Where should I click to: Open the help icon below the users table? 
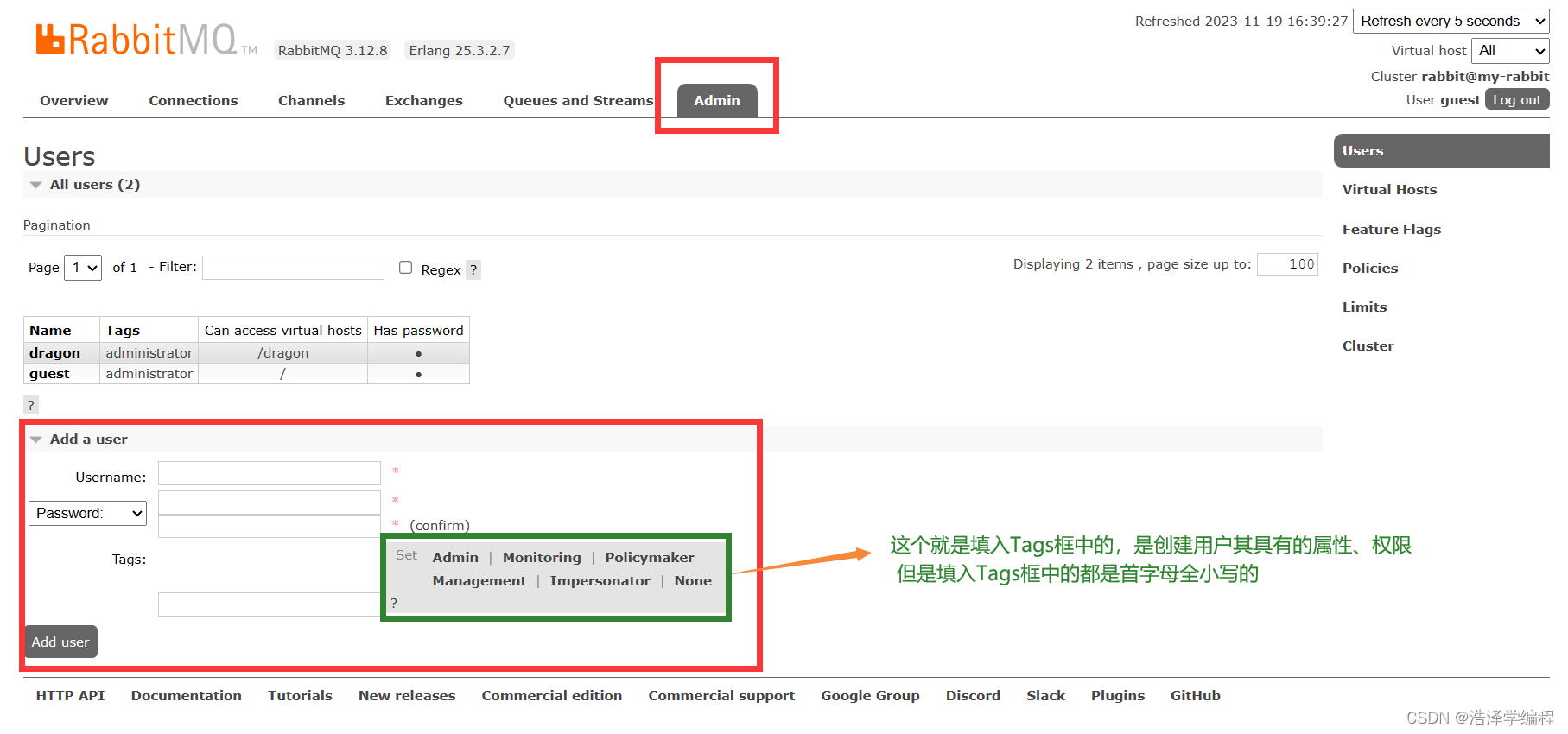point(31,405)
